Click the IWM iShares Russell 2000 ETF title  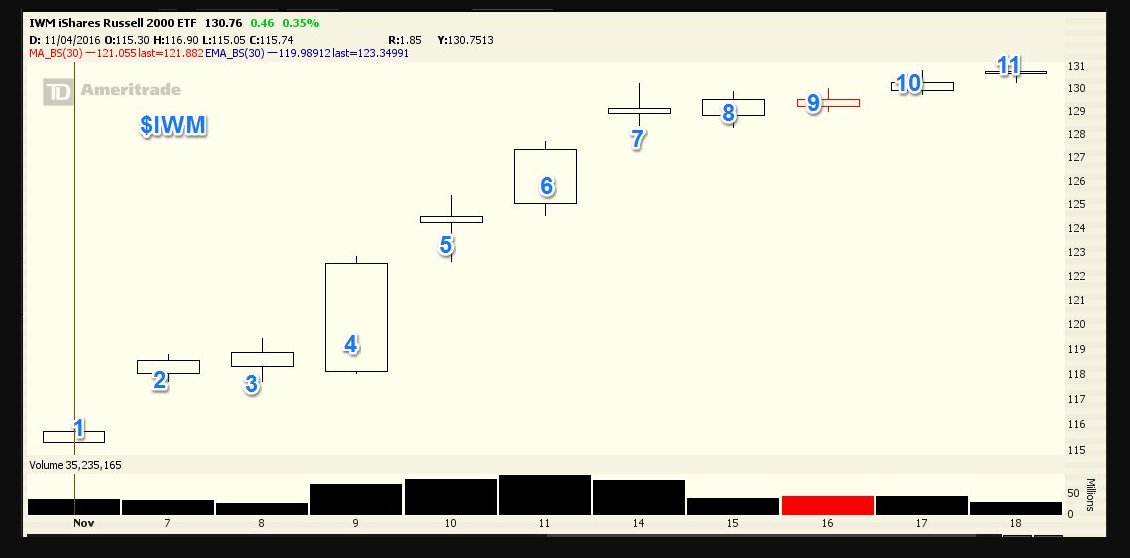[112, 23]
